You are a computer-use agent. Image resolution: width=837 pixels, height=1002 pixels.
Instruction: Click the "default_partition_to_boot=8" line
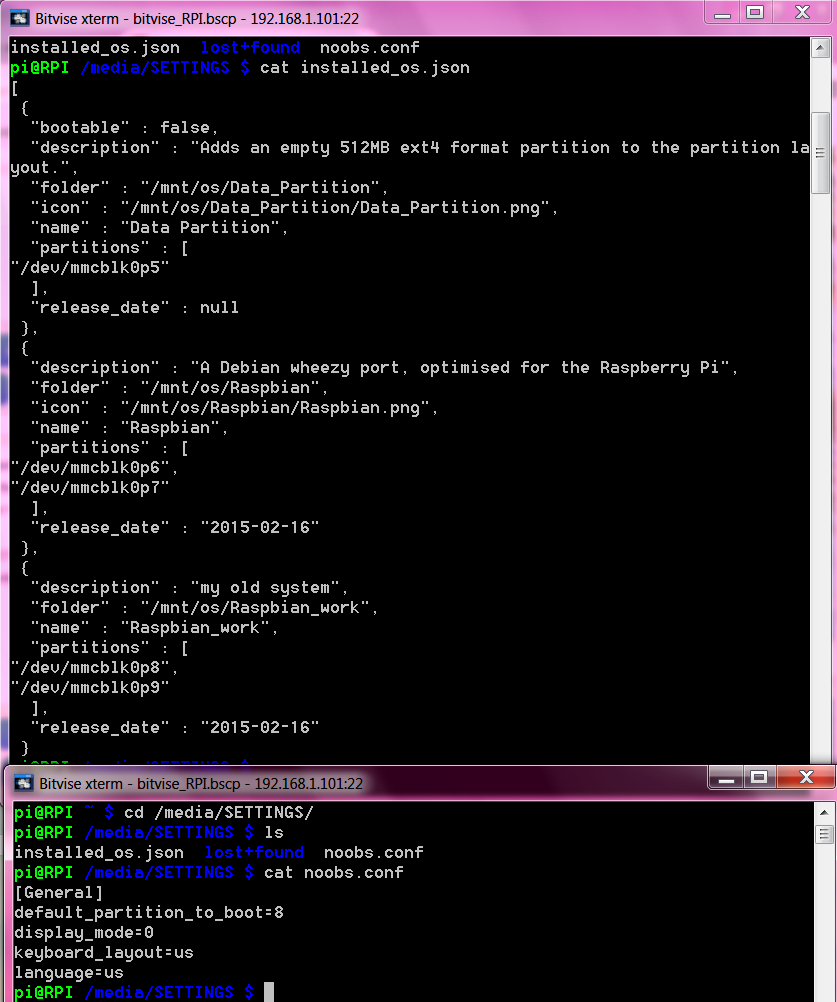click(x=149, y=912)
